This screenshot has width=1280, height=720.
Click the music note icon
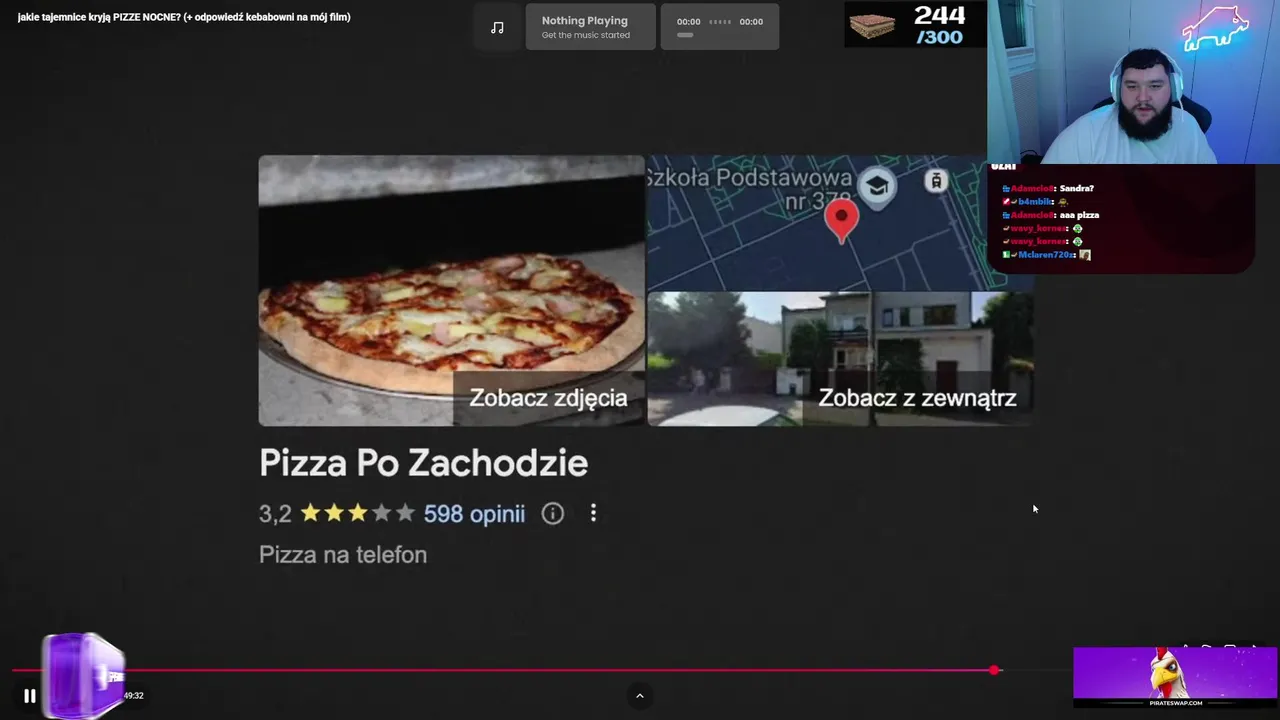point(497,27)
